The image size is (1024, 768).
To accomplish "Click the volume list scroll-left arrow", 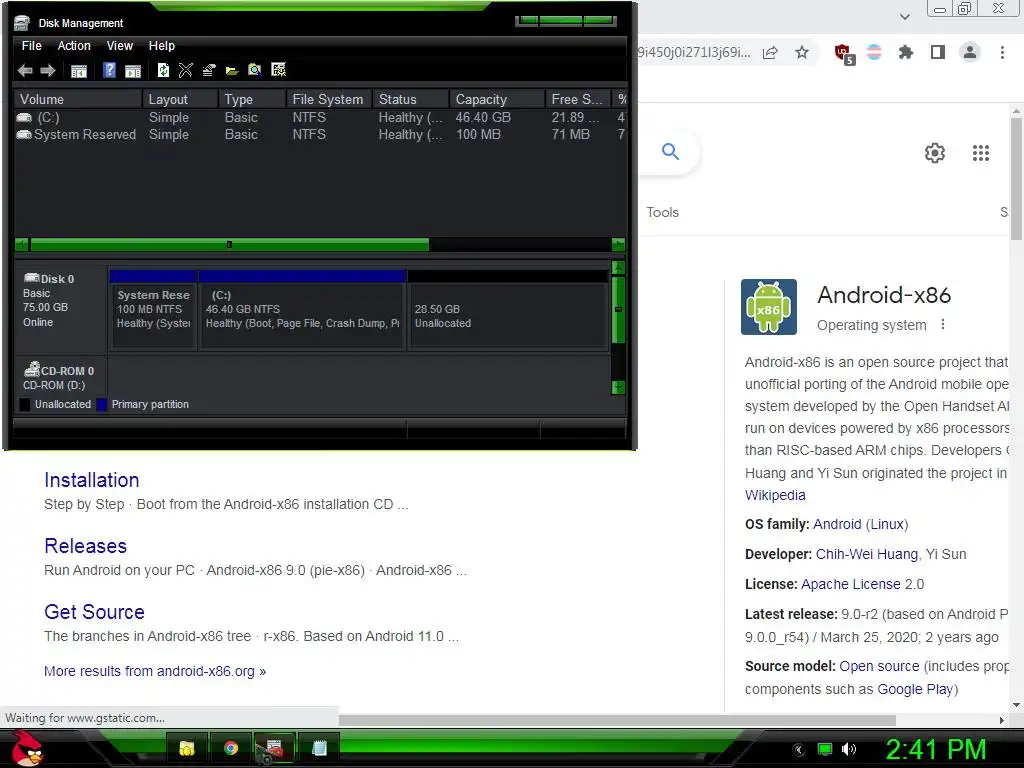I will pyautogui.click(x=22, y=245).
